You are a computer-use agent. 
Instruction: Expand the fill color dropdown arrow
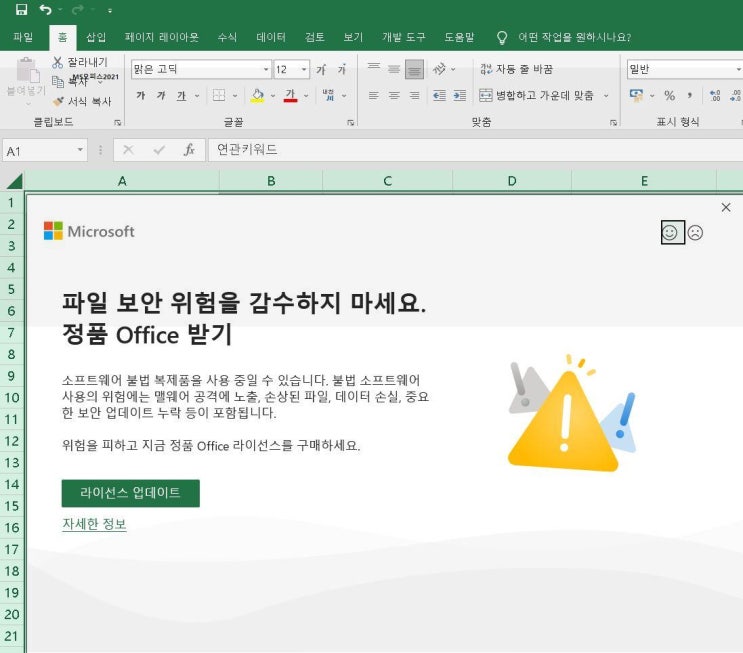coord(272,96)
